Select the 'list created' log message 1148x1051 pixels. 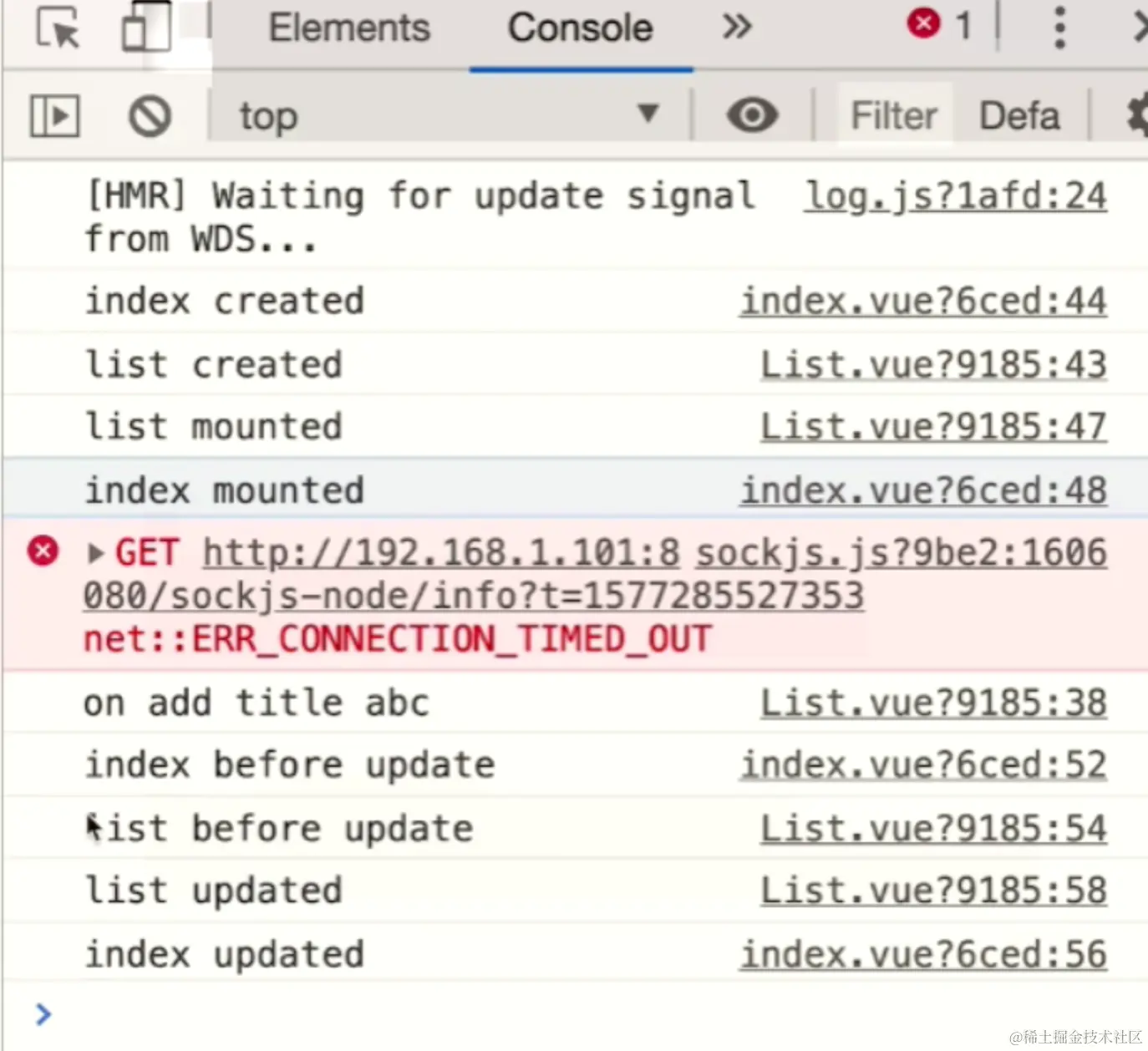point(213,365)
